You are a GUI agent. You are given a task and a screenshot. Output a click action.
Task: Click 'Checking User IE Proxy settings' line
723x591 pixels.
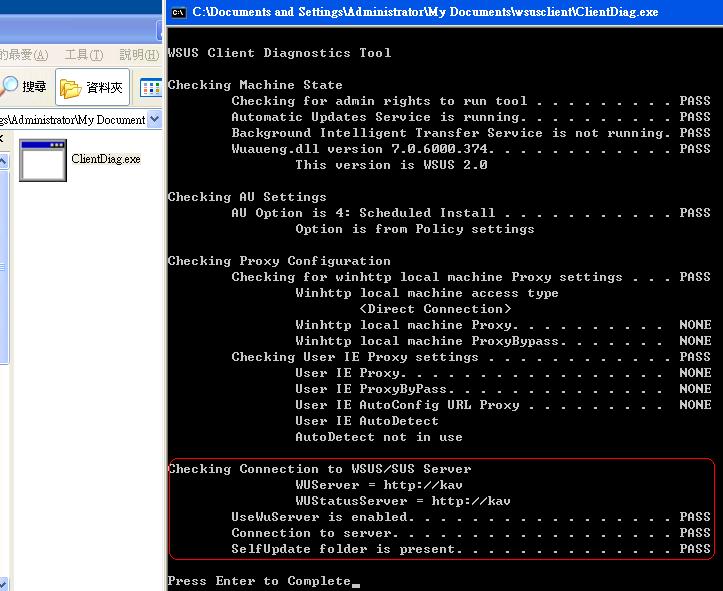471,357
